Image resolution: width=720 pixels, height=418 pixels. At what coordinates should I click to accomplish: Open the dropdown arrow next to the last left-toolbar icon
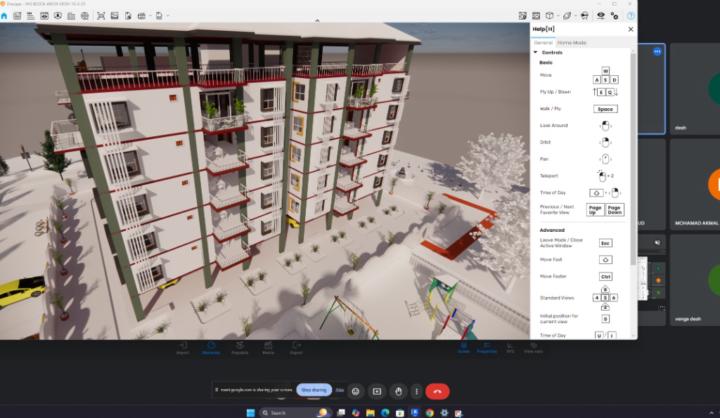point(168,16)
